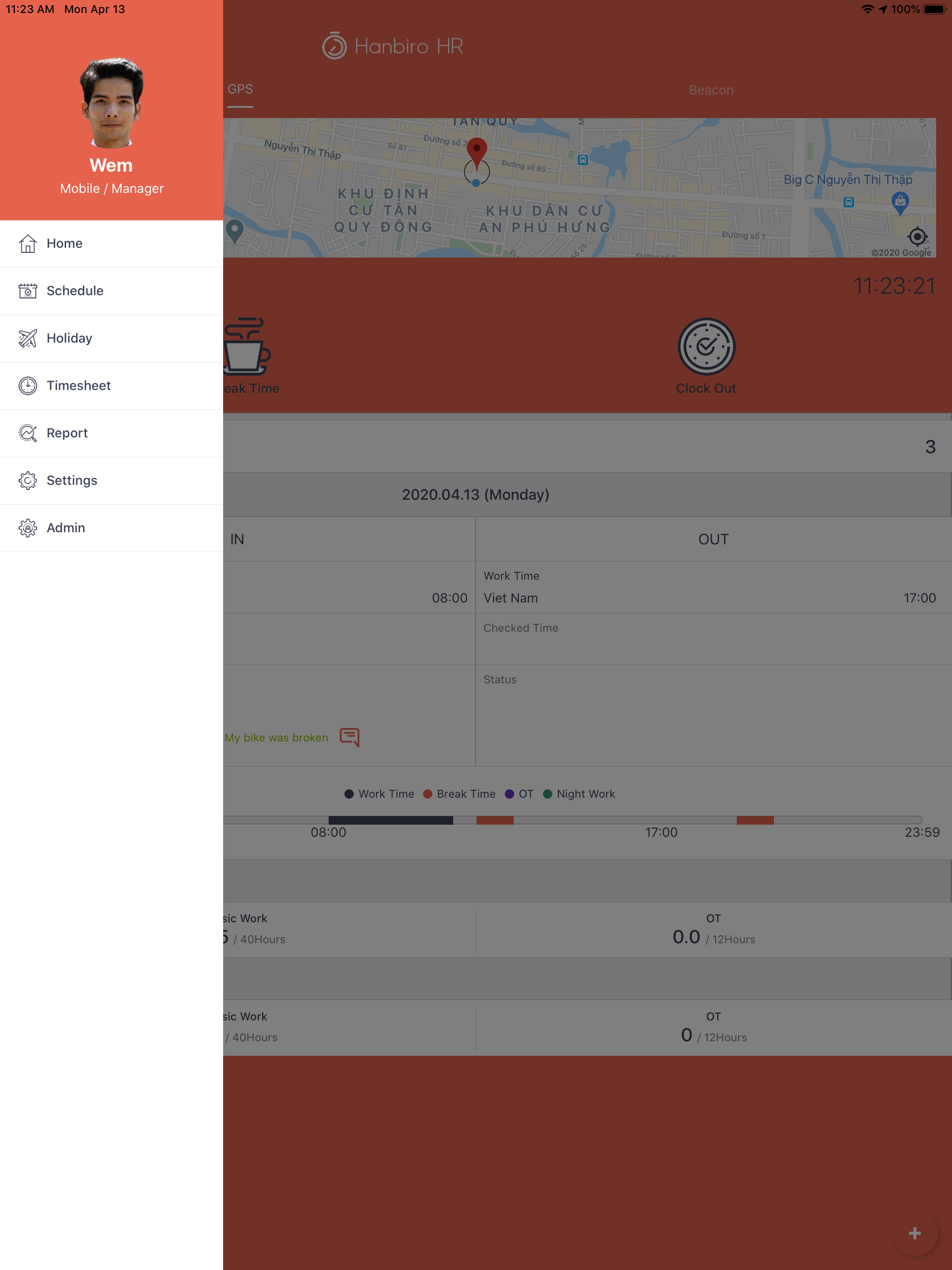Tap the OT 0.0 / 12Hours value
The height and width of the screenshot is (1270, 952).
coord(714,938)
